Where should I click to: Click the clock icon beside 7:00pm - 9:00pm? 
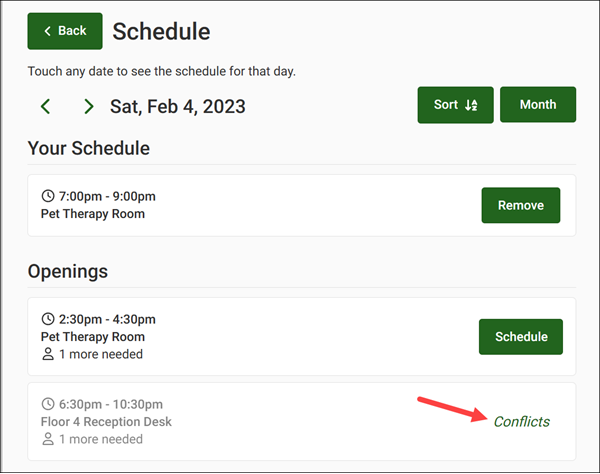(x=47, y=196)
